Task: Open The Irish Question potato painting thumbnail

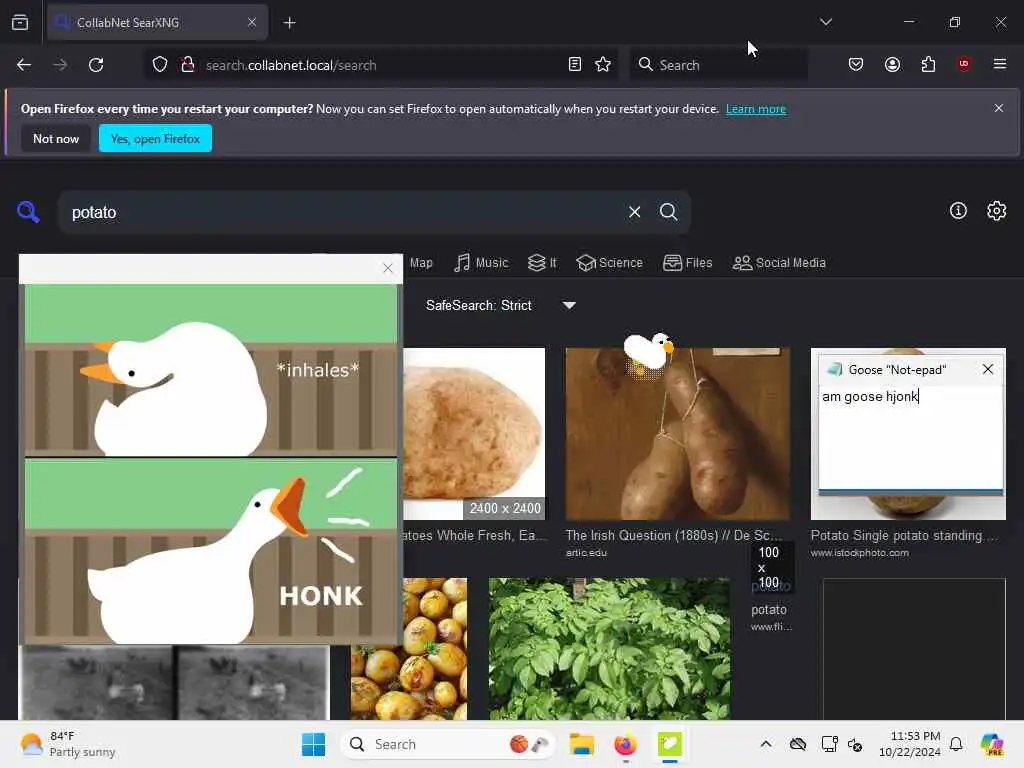Action: [x=677, y=434]
